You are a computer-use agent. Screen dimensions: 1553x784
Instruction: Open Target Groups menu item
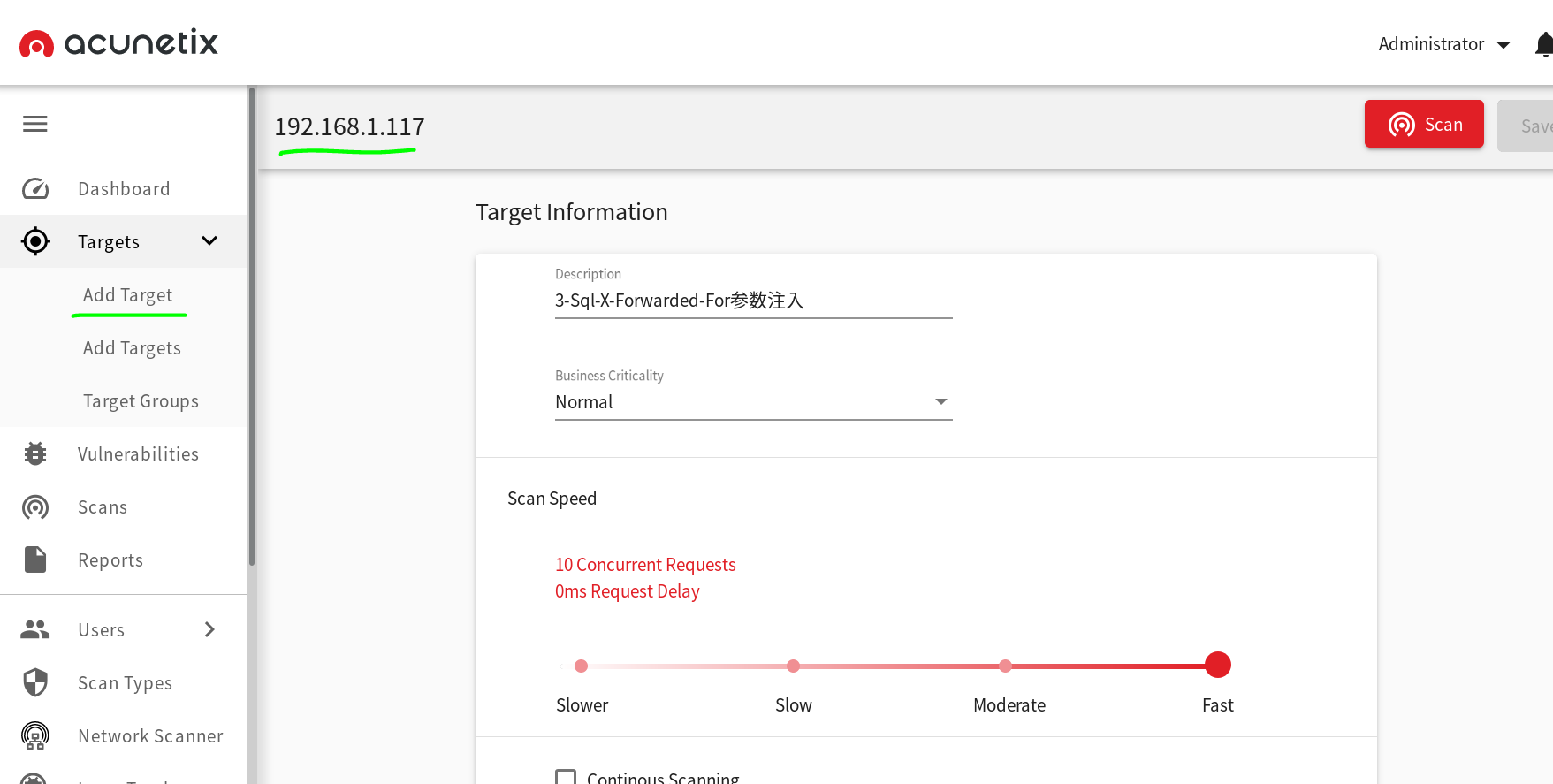point(141,401)
